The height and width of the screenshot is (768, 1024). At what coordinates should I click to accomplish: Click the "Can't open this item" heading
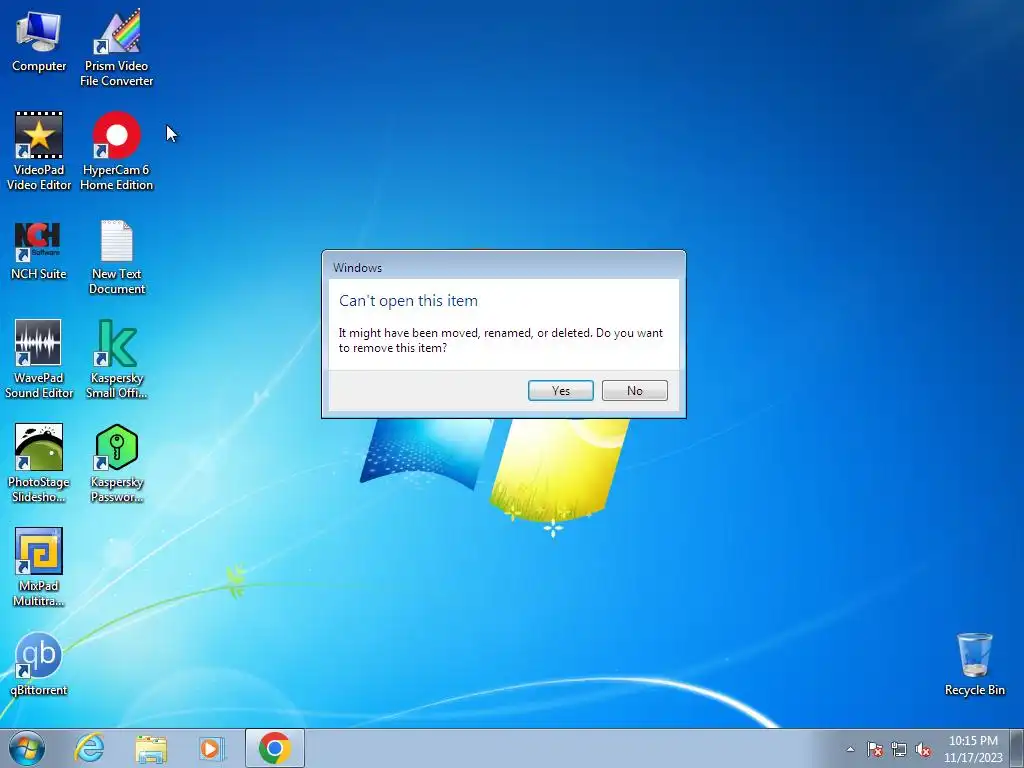(x=408, y=301)
